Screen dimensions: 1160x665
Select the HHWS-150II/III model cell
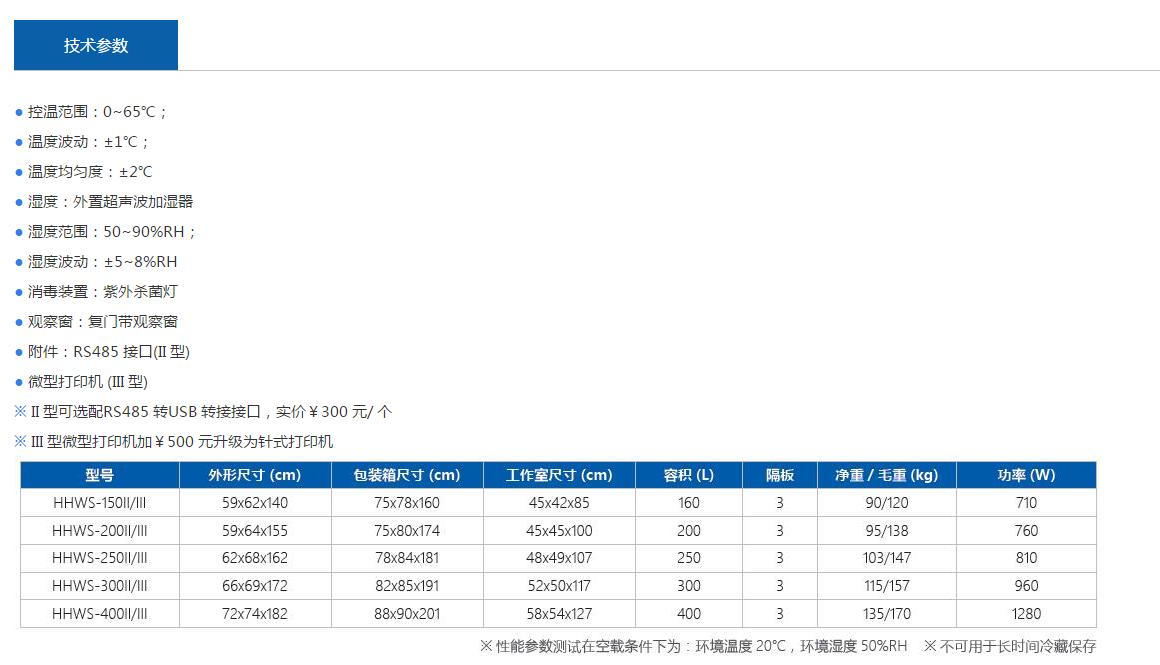point(100,503)
